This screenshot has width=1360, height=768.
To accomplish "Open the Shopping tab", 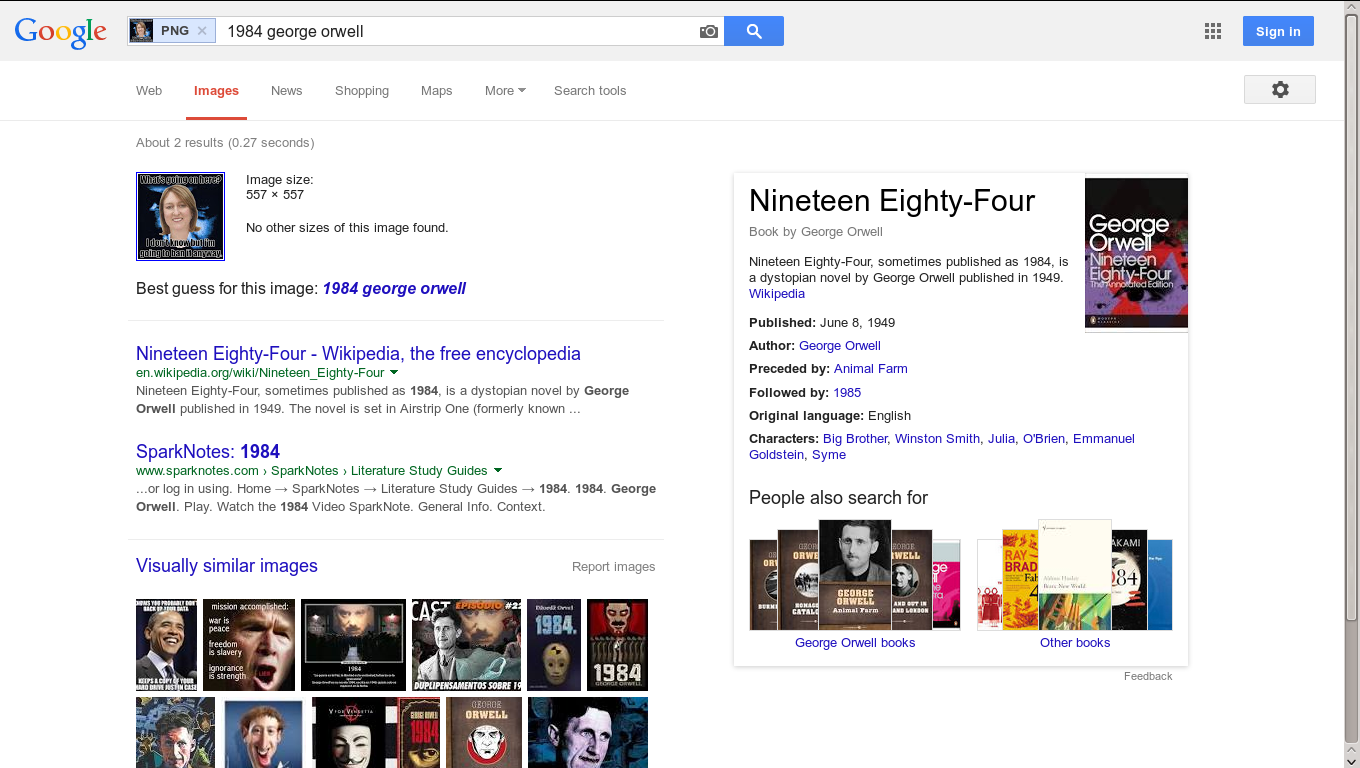I will pos(362,90).
